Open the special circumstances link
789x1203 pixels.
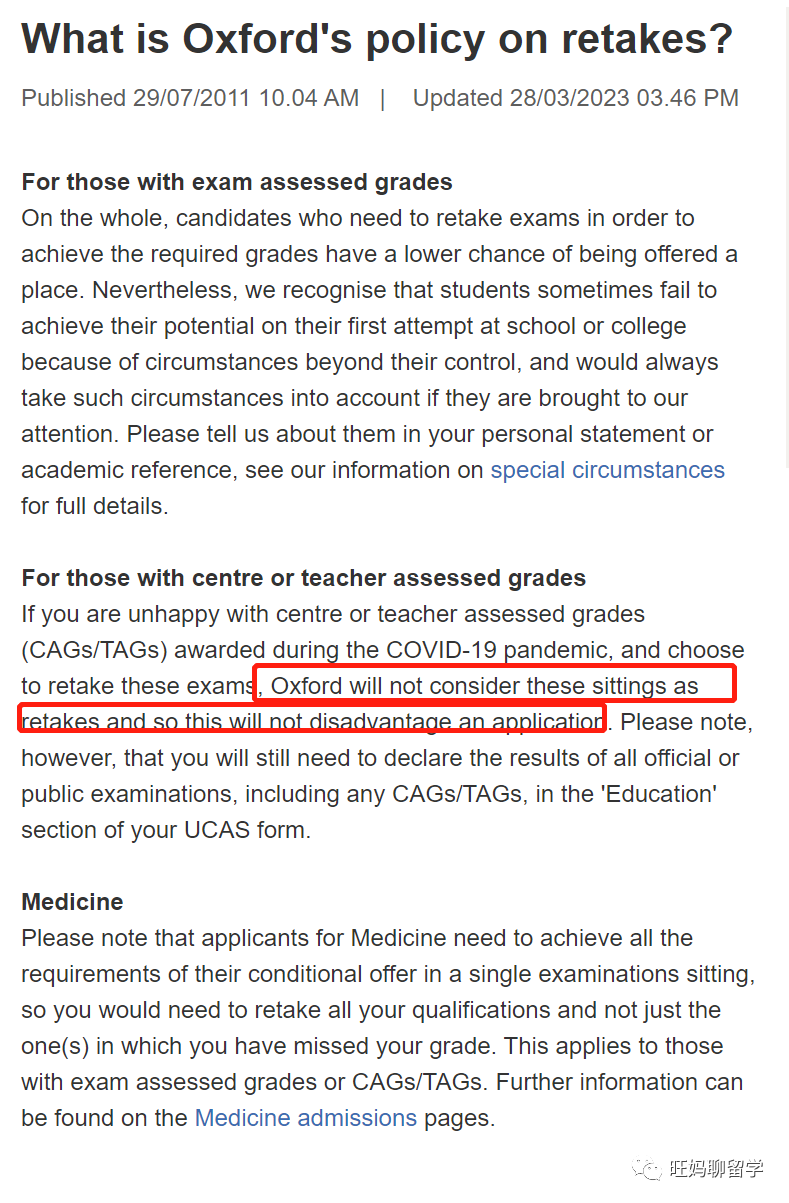coord(607,470)
